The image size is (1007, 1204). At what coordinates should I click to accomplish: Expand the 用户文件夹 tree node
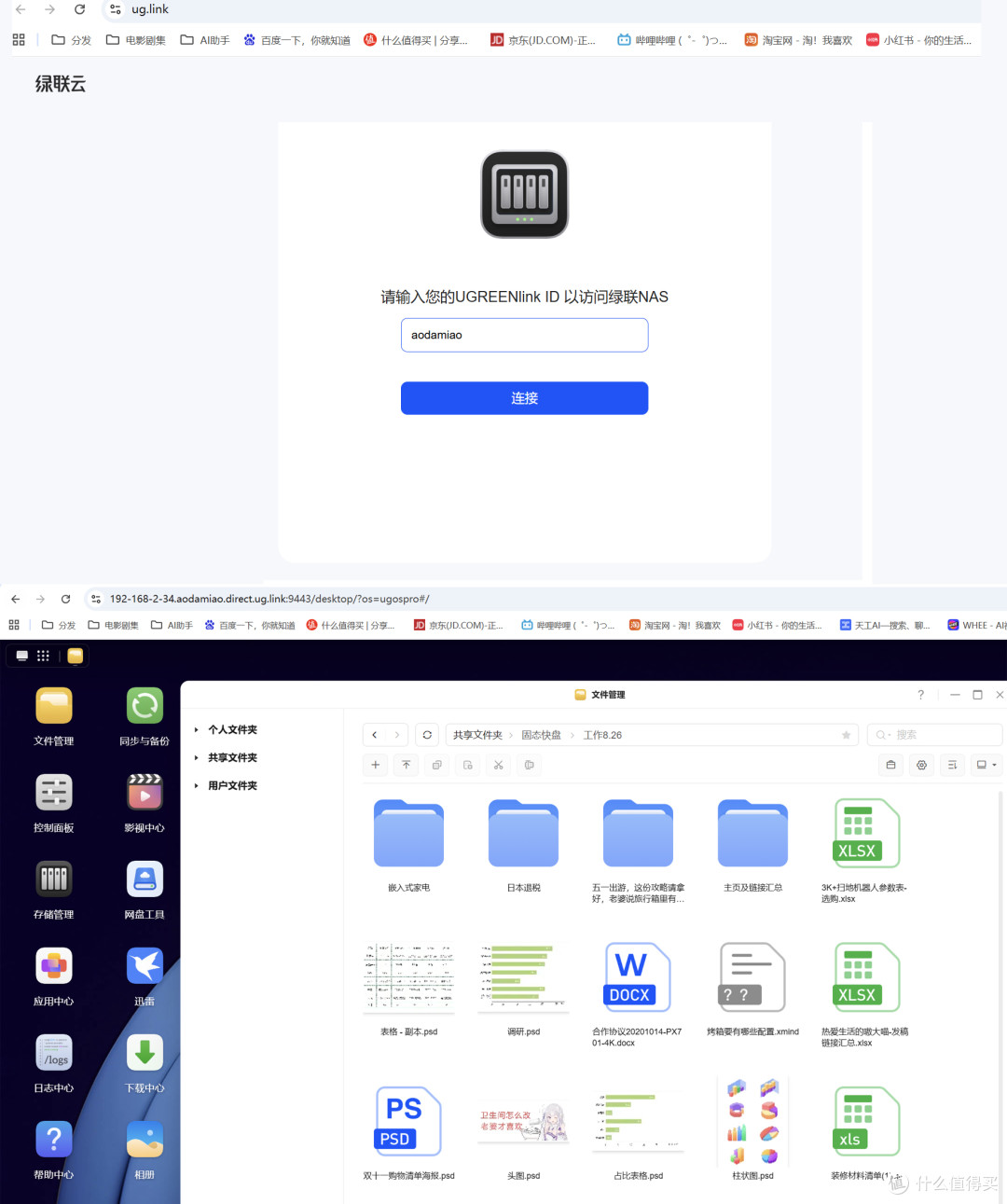point(196,786)
